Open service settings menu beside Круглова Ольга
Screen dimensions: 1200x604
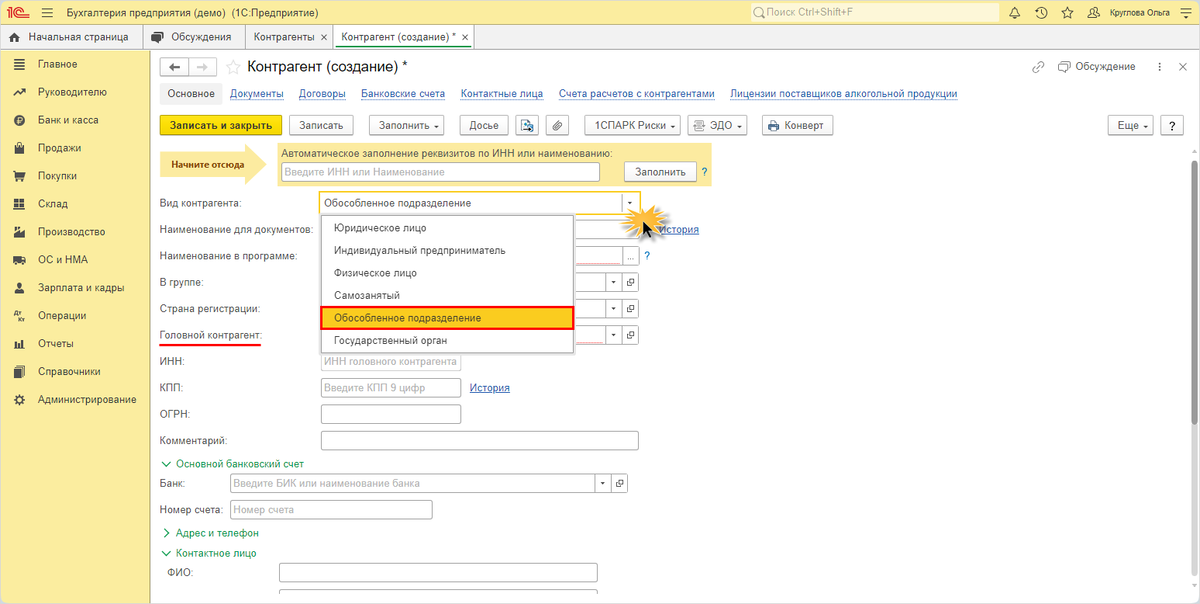pos(1186,12)
